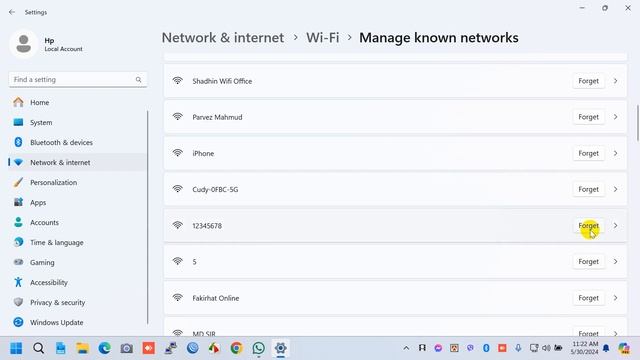
Task: Forget the Cudy-0FBC-5G network
Action: click(588, 189)
